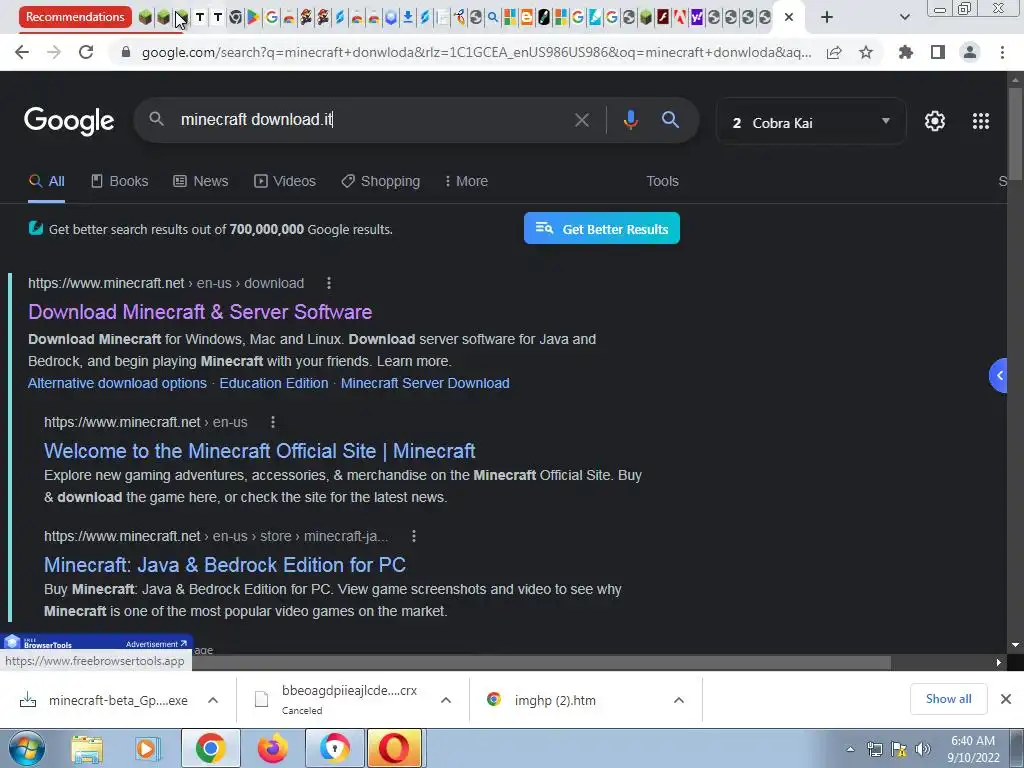Open Minecraft: Java & Bedrock Edition link
The height and width of the screenshot is (768, 1024).
[225, 565]
